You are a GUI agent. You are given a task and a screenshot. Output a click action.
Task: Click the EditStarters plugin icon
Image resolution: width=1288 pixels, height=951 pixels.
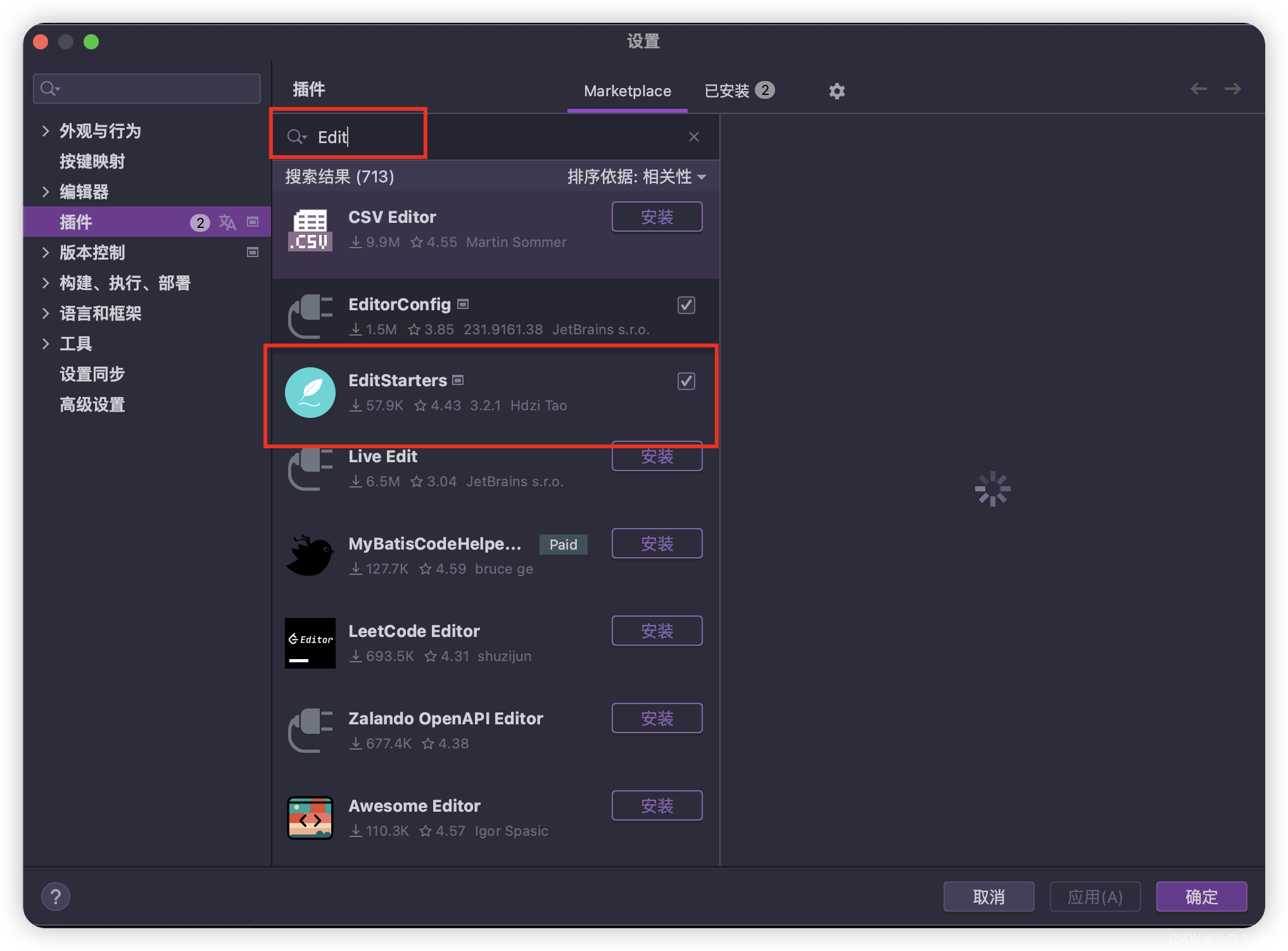click(311, 393)
